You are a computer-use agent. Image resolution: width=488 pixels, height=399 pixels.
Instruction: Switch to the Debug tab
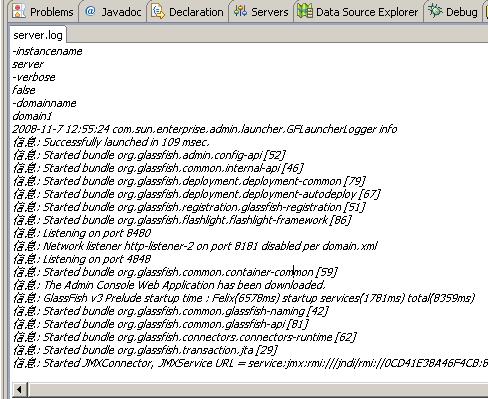[453, 12]
